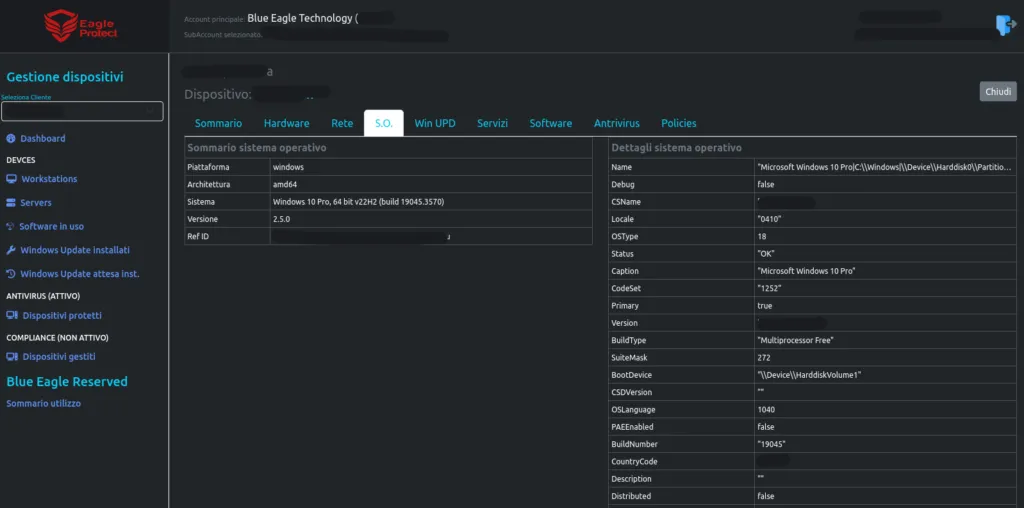
Task: Click the BuildType value Multiprocessor Free
Action: point(795,340)
